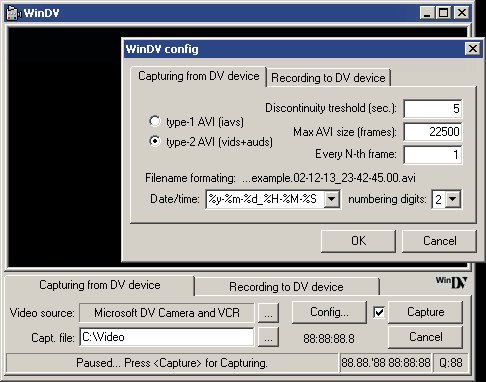Browse capture file path with ... button
This screenshot has width=486, height=382.
269,337
